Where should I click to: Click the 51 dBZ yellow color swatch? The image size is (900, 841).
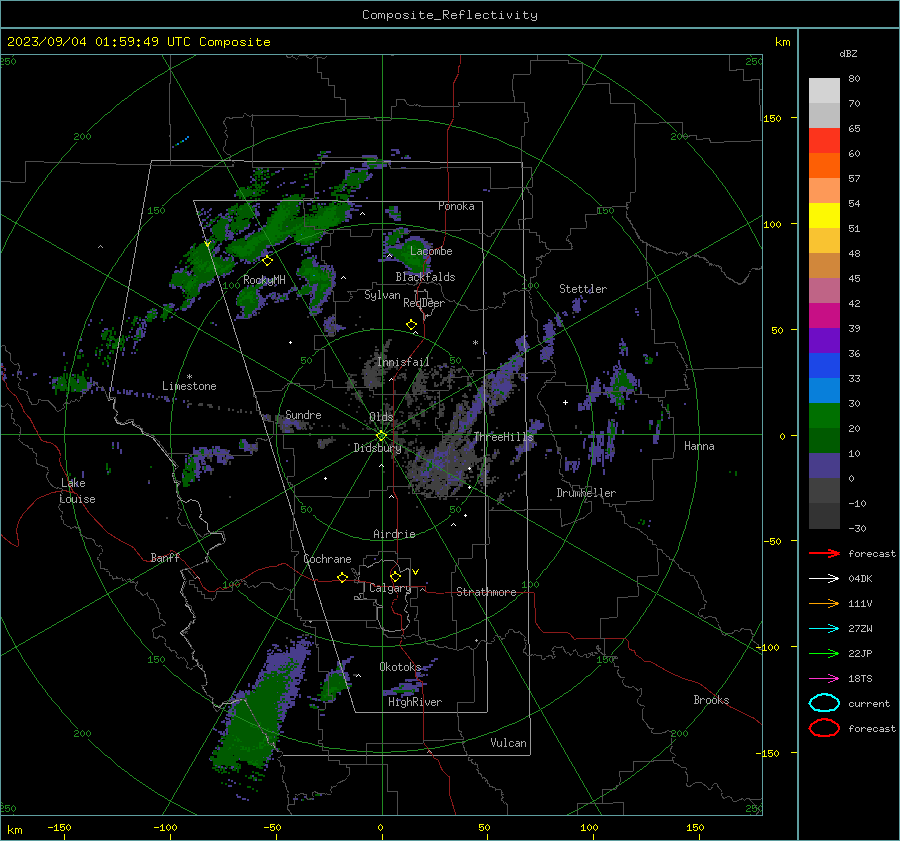(824, 215)
